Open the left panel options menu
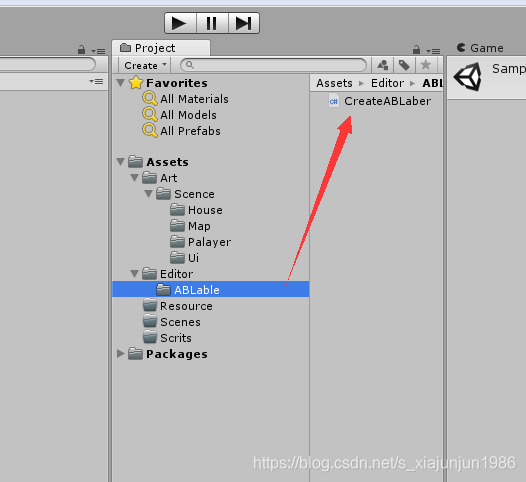The height and width of the screenshot is (482, 526). 98,51
